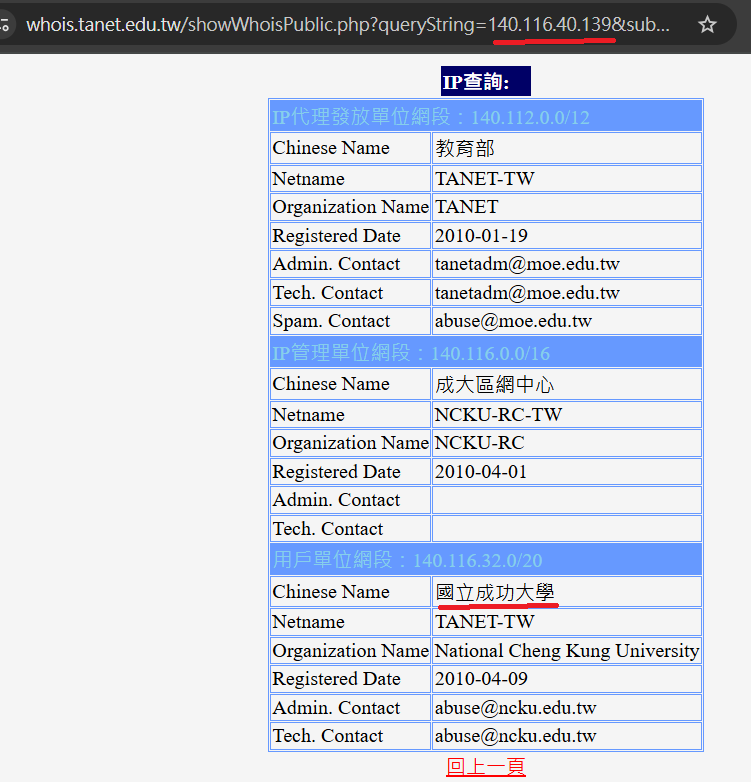
Task: Click the 成大區網中心 cell
Action: pos(566,384)
